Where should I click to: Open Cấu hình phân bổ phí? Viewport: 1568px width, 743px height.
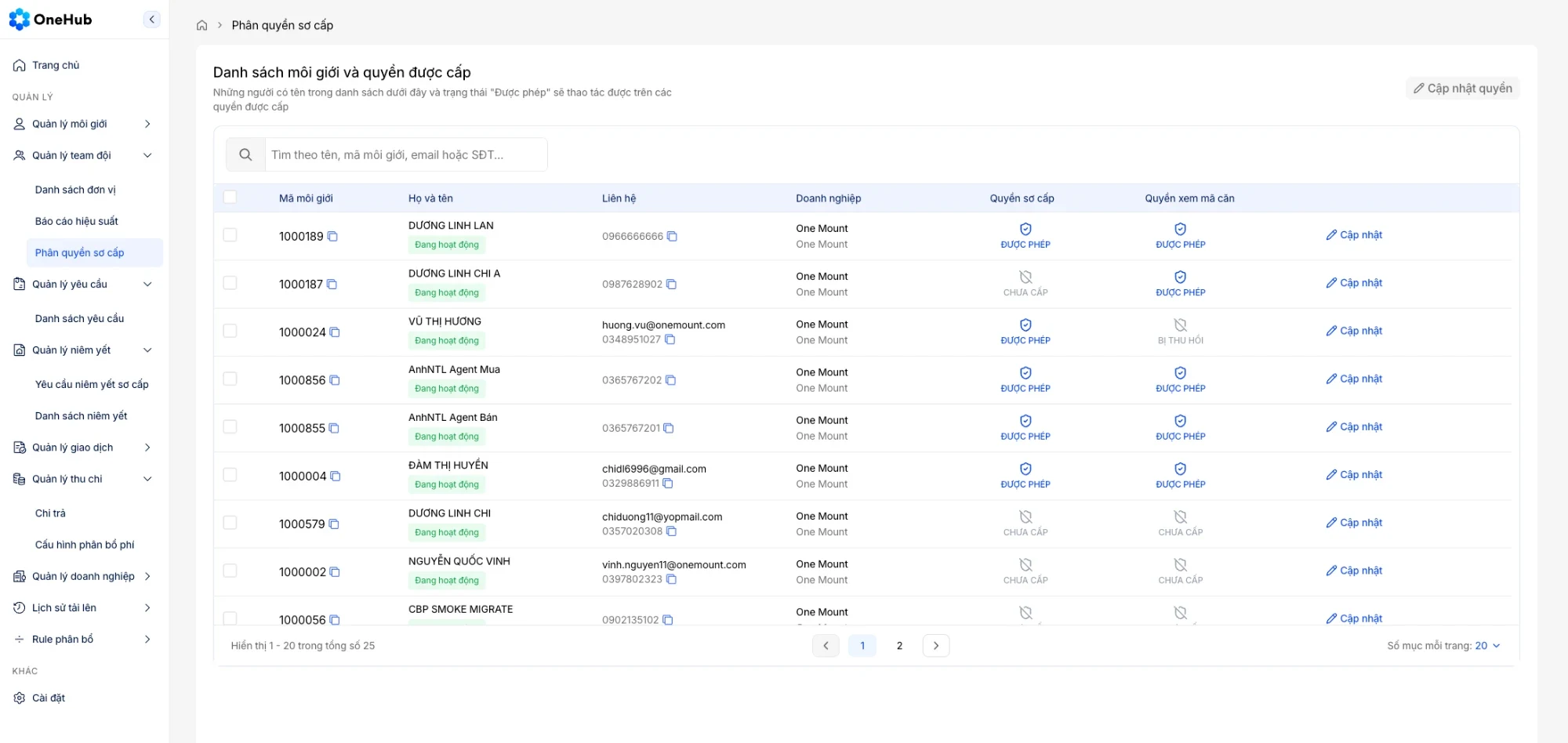pyautogui.click(x=85, y=545)
